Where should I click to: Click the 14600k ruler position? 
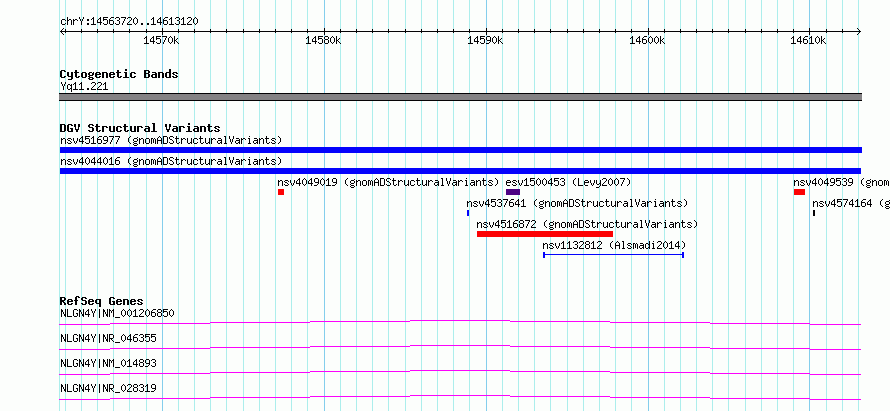point(648,41)
